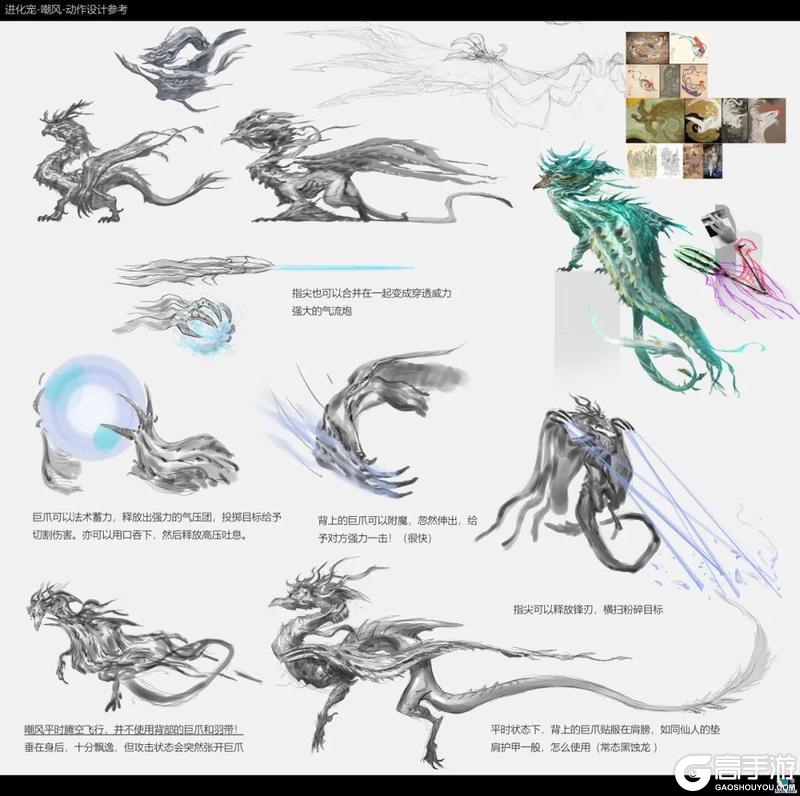The height and width of the screenshot is (796, 800).
Task: Open the top-left brown reference painting thumbnail
Action: [646, 46]
